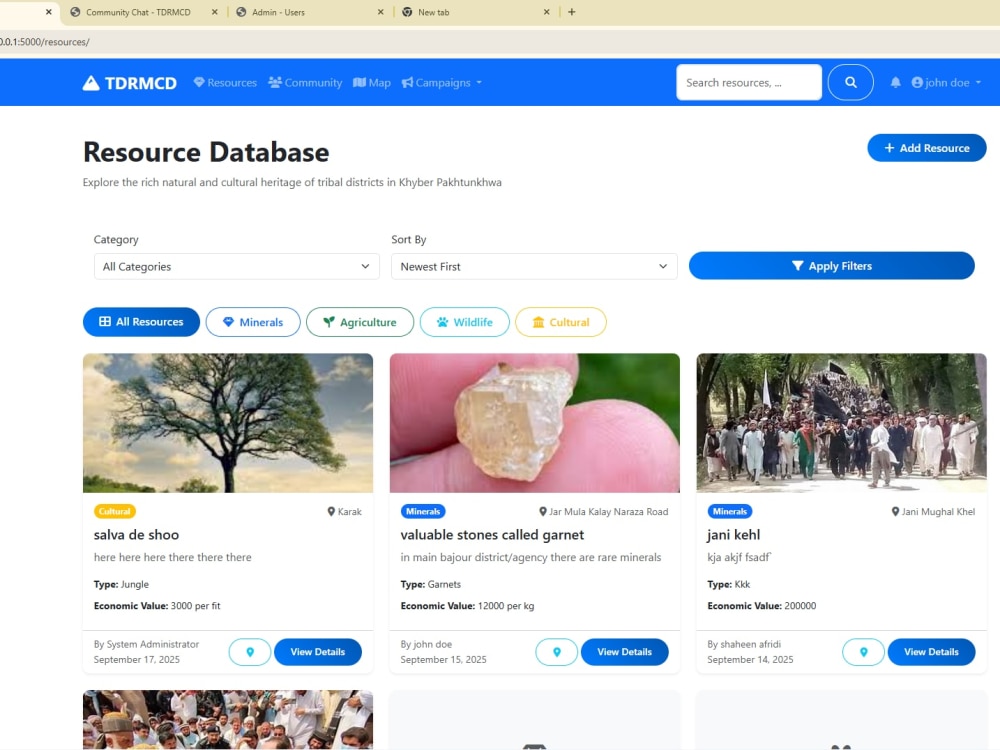Click the TDRMCD logo in navbar
The width and height of the screenshot is (1000, 750).
129,83
